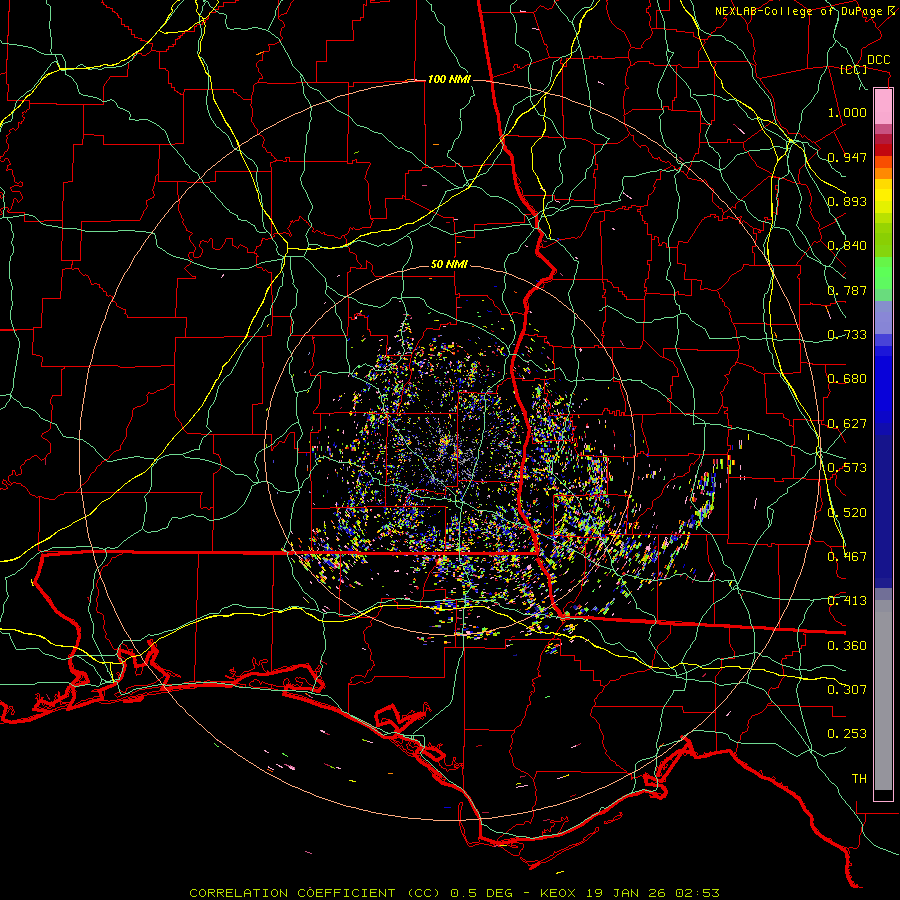Click the Correlation Coefficient KEOX caption text

[454, 893]
